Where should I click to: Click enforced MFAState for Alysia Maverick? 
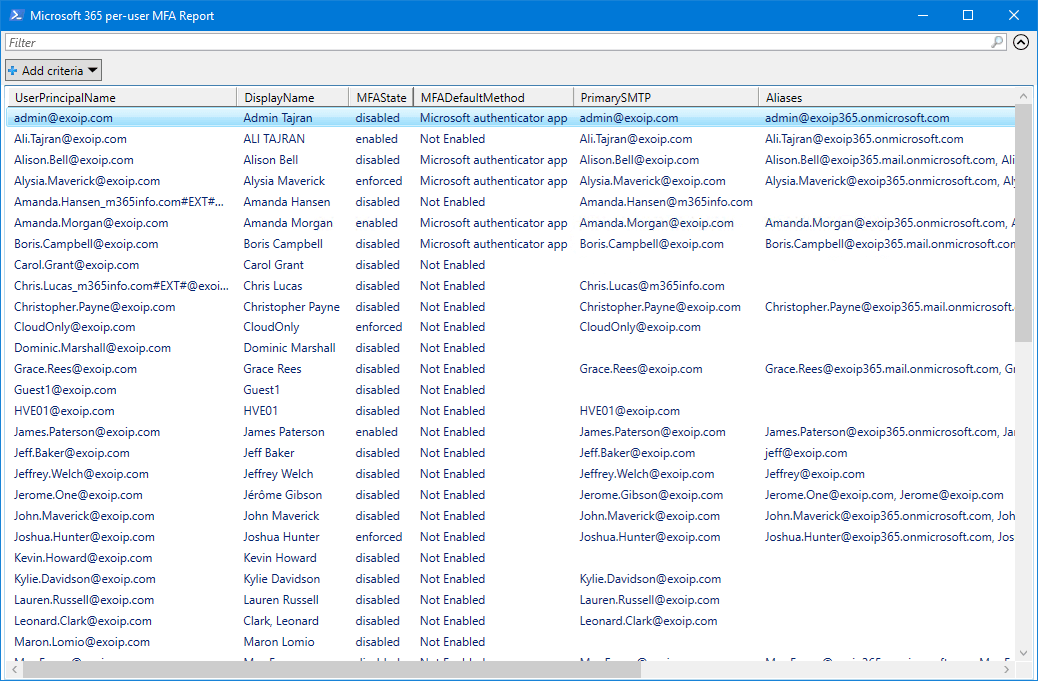point(379,181)
